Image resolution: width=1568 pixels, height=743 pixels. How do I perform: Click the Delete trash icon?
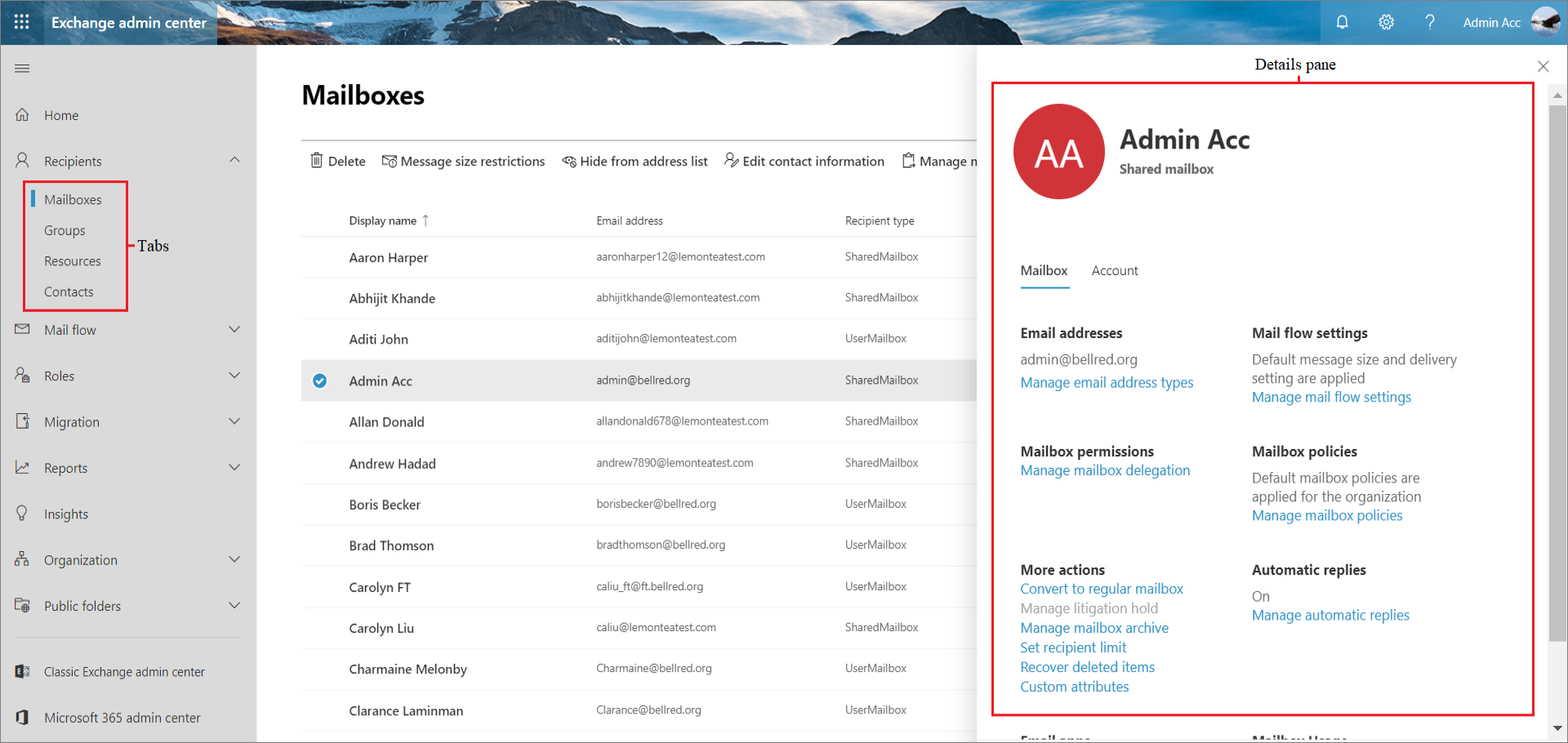click(x=317, y=161)
